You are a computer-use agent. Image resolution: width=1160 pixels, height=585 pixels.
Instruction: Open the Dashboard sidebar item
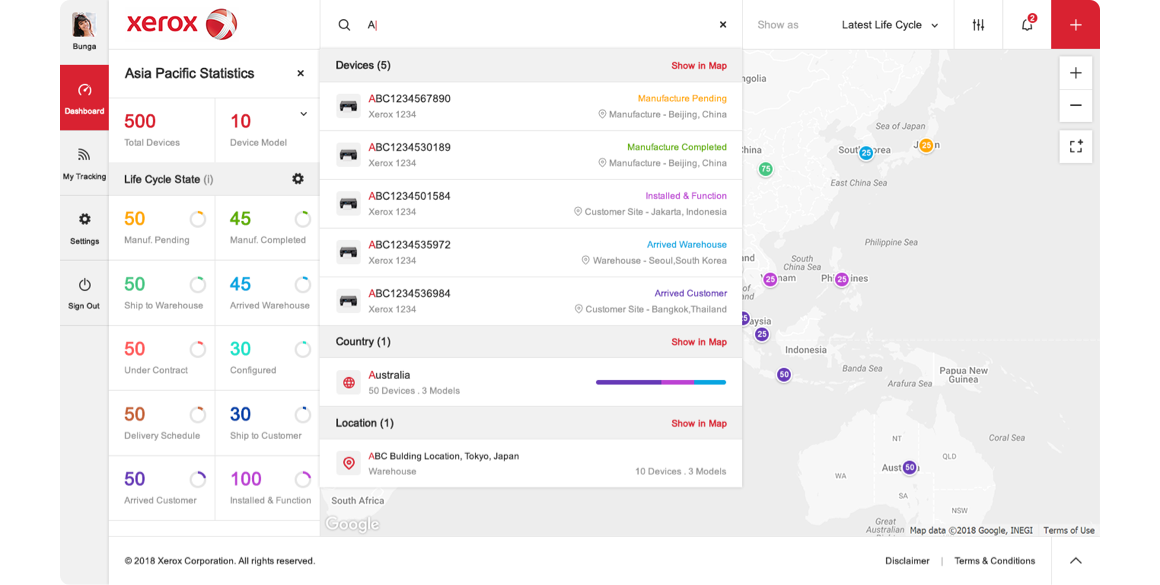coord(84,98)
